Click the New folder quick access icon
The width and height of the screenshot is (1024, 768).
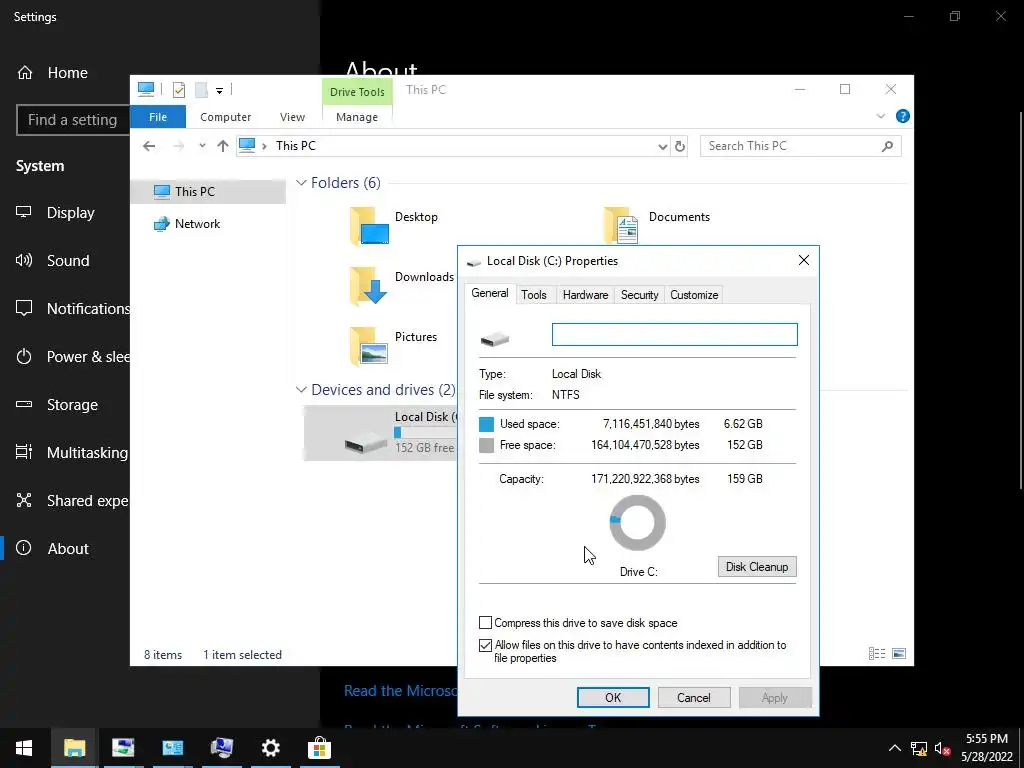[x=201, y=89]
